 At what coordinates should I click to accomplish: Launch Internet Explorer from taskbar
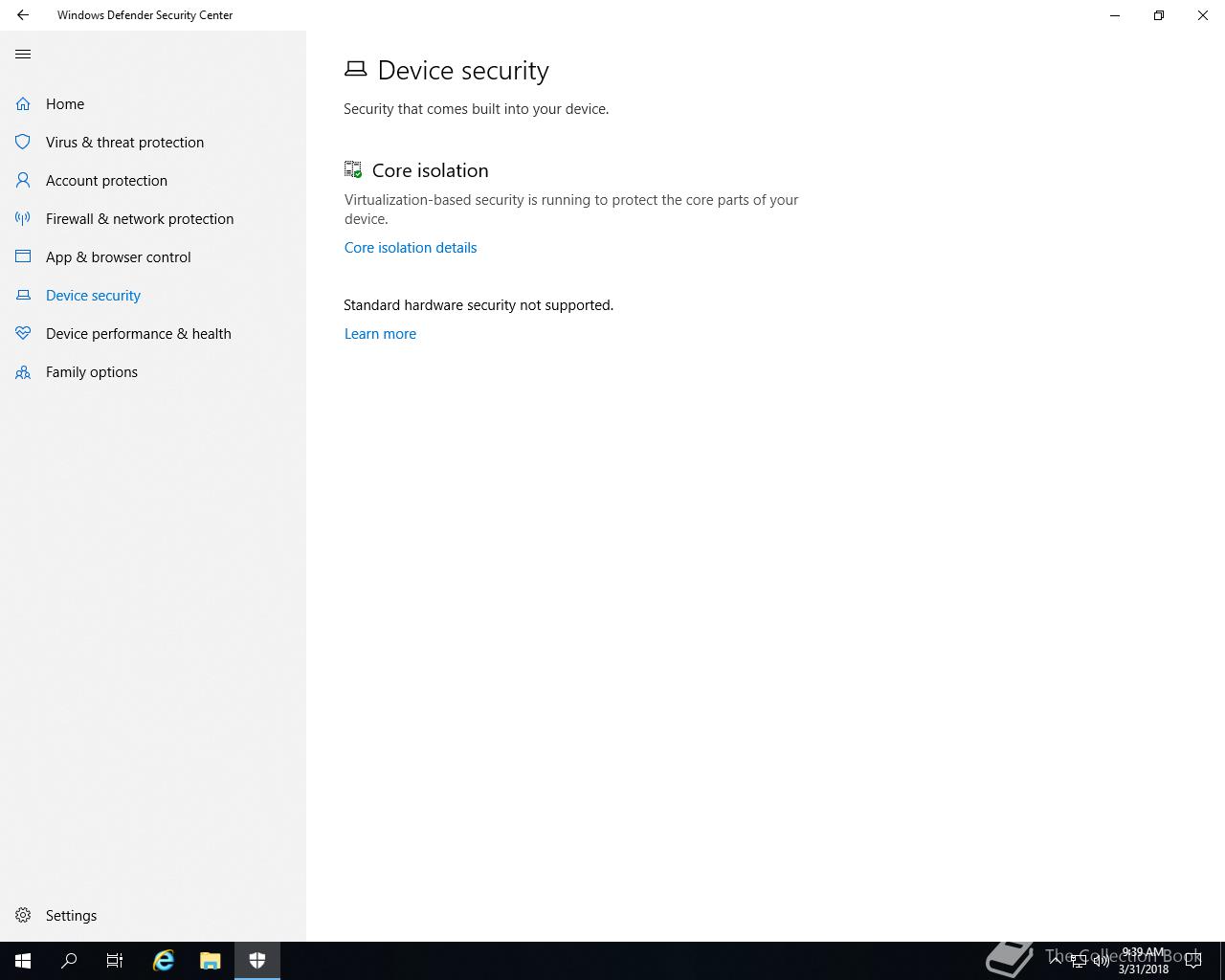(164, 961)
